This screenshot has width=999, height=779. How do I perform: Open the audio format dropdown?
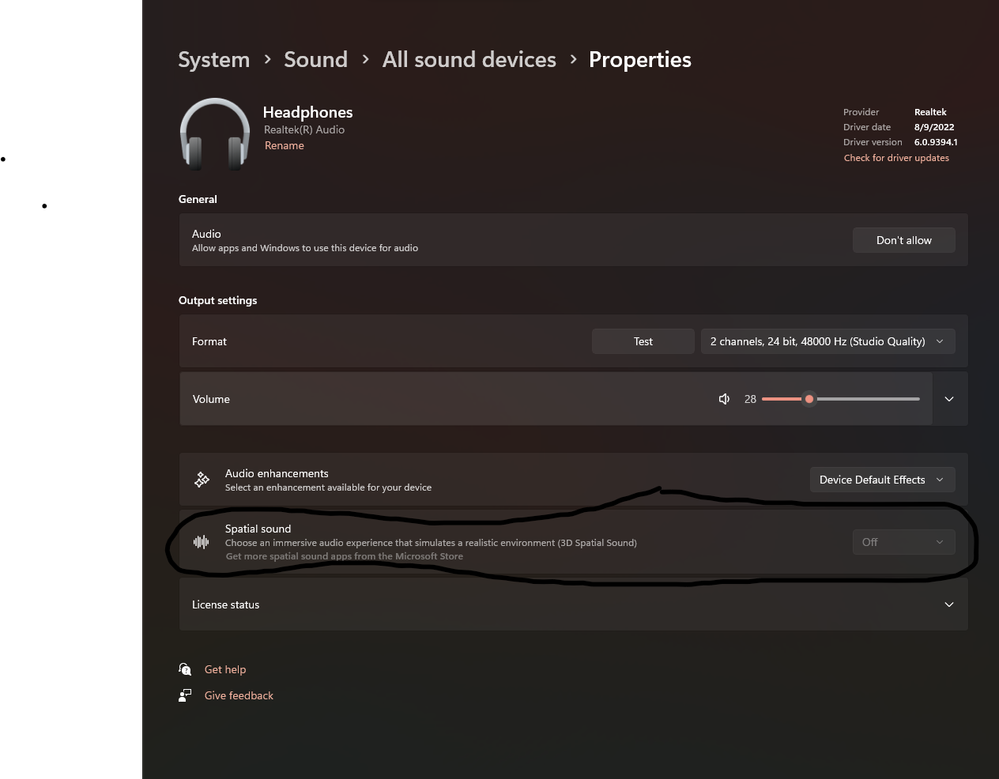point(827,341)
